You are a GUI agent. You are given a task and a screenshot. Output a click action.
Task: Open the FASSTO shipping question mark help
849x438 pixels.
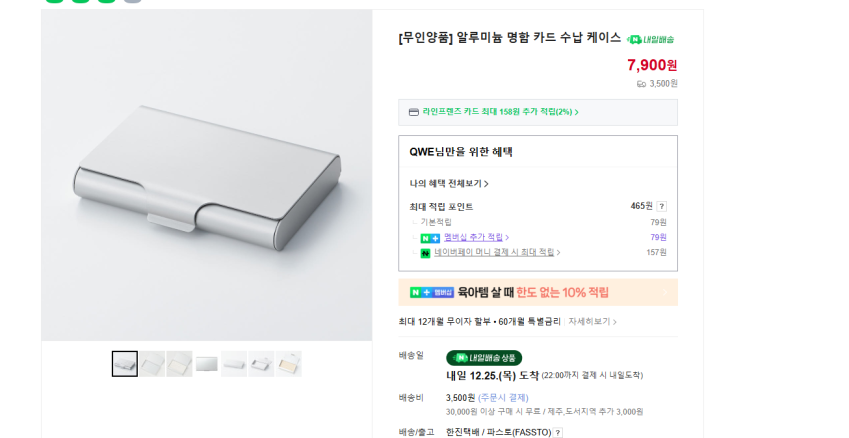558,433
